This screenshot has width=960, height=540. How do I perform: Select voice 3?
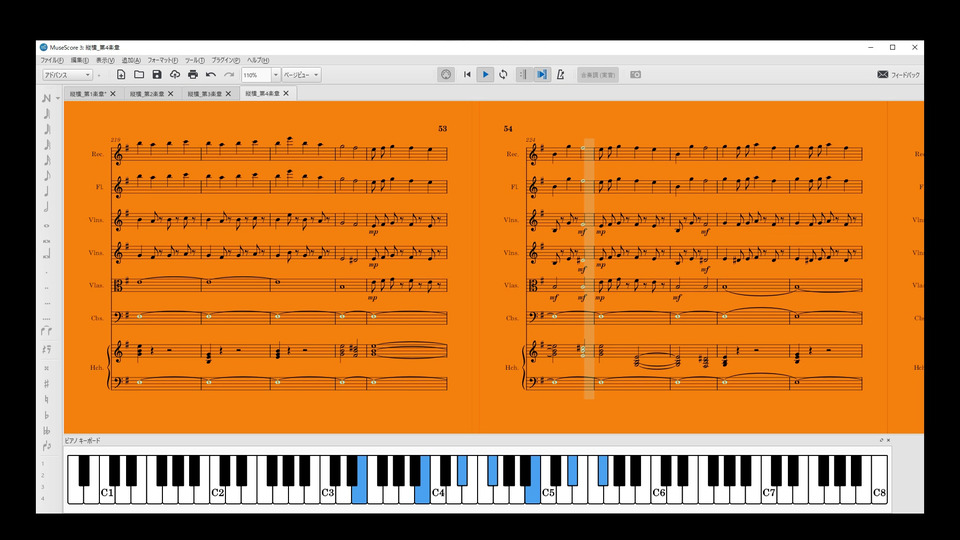(43, 487)
